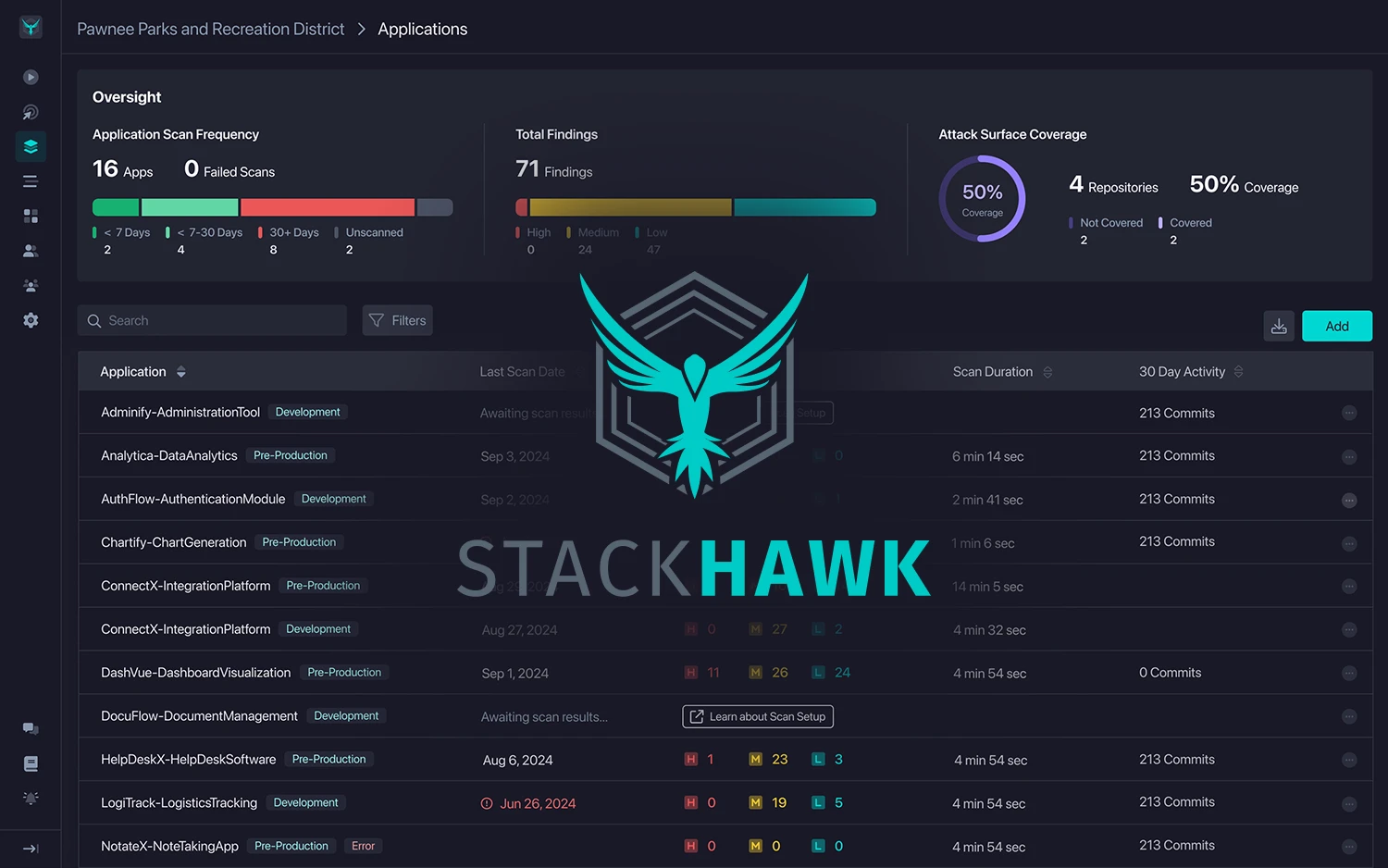Screen dimensions: 1388x868
Task: Open the documentation icon in the sidebar
Action: click(31, 763)
